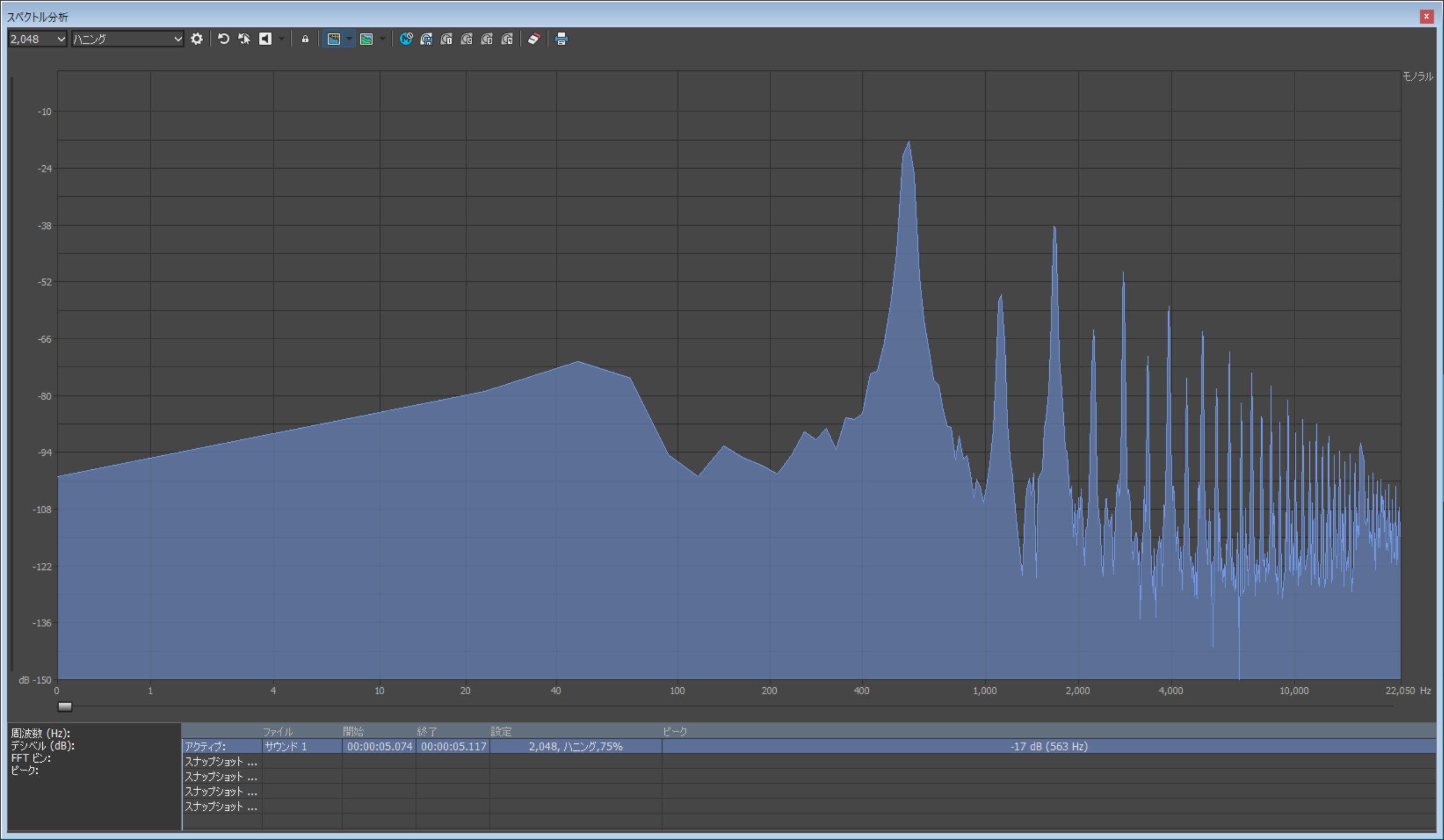This screenshot has height=840, width=1444.
Task: Click the snapshot 4 icon
Action: pyautogui.click(x=507, y=39)
